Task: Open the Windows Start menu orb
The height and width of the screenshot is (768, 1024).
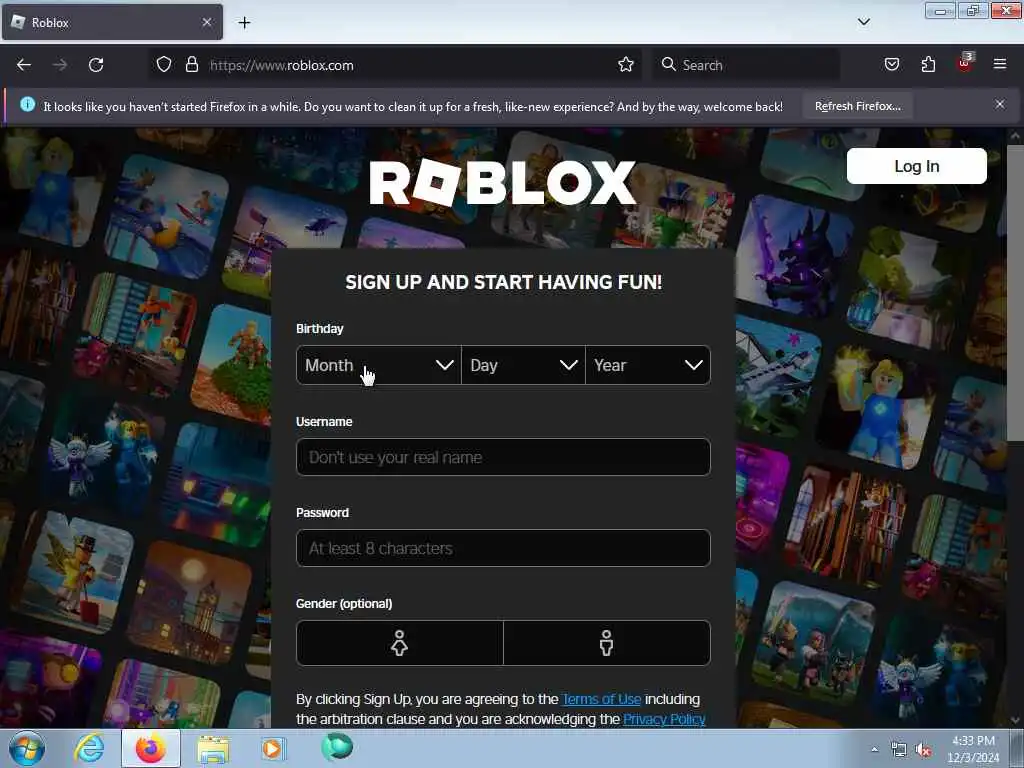Action: point(27,748)
